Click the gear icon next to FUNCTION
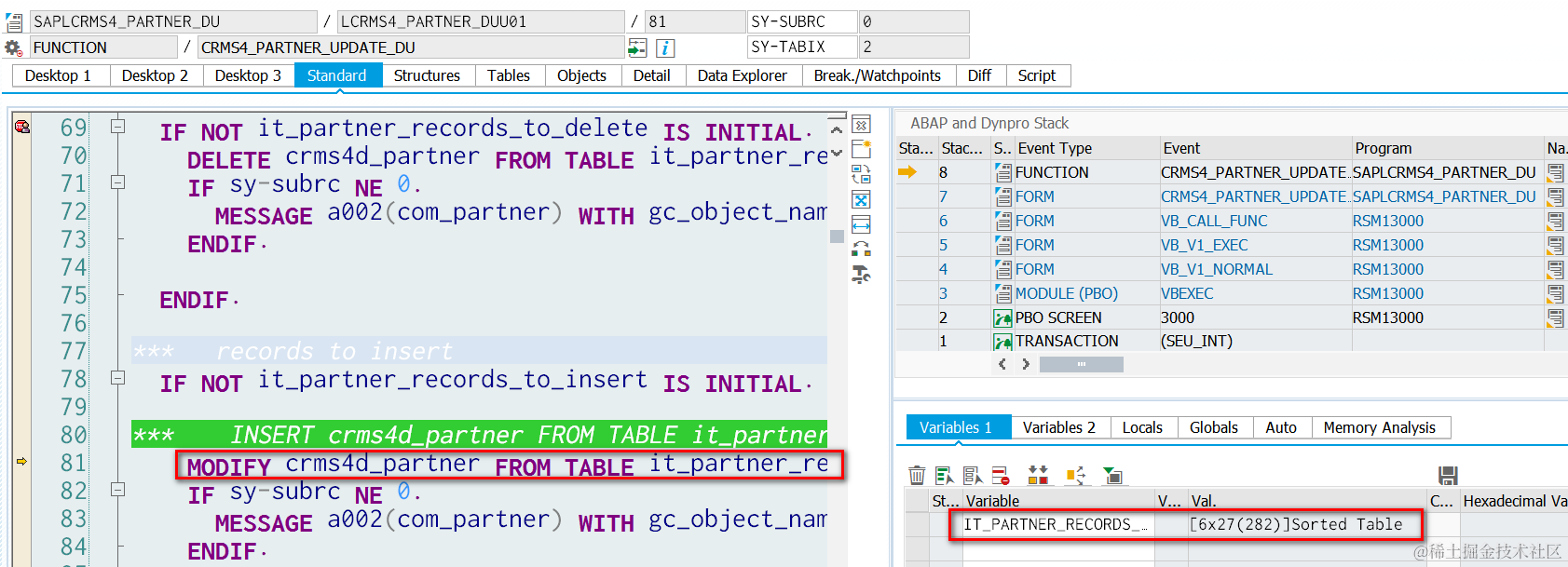The image size is (1568, 567). coord(13,47)
